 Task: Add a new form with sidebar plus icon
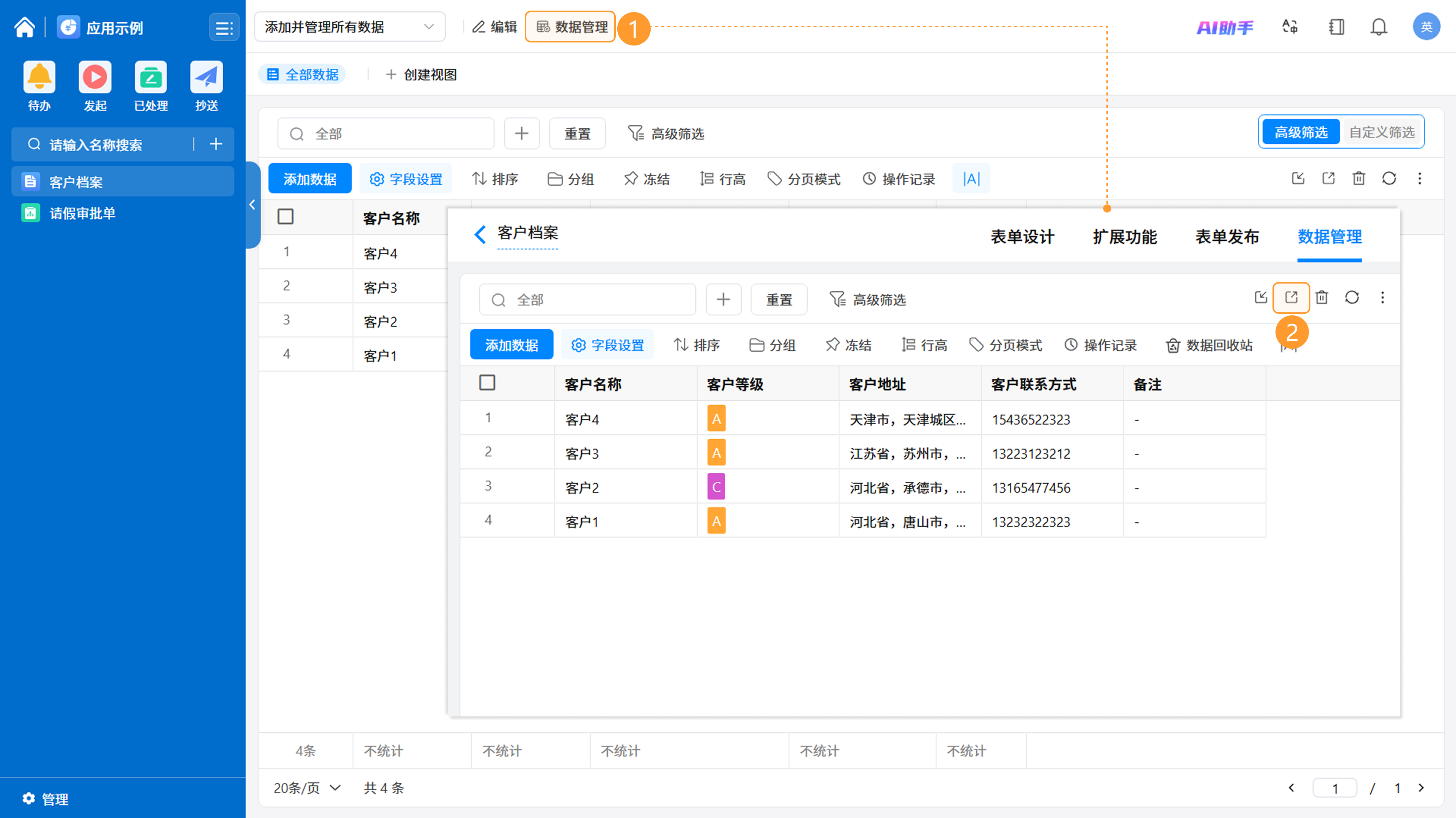(x=216, y=145)
